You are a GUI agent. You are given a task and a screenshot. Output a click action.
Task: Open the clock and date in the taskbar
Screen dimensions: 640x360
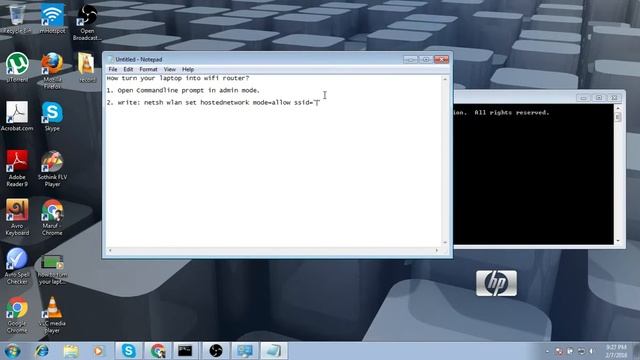click(616, 351)
